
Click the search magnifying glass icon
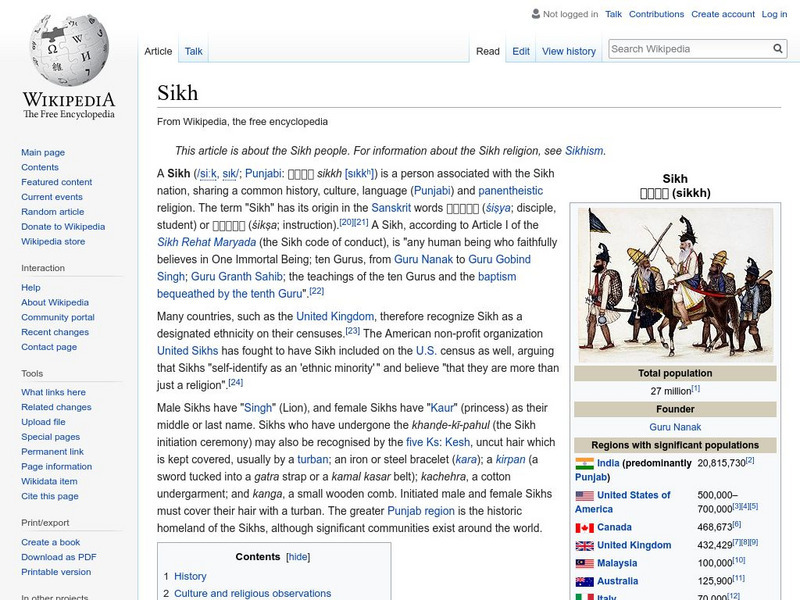point(778,47)
